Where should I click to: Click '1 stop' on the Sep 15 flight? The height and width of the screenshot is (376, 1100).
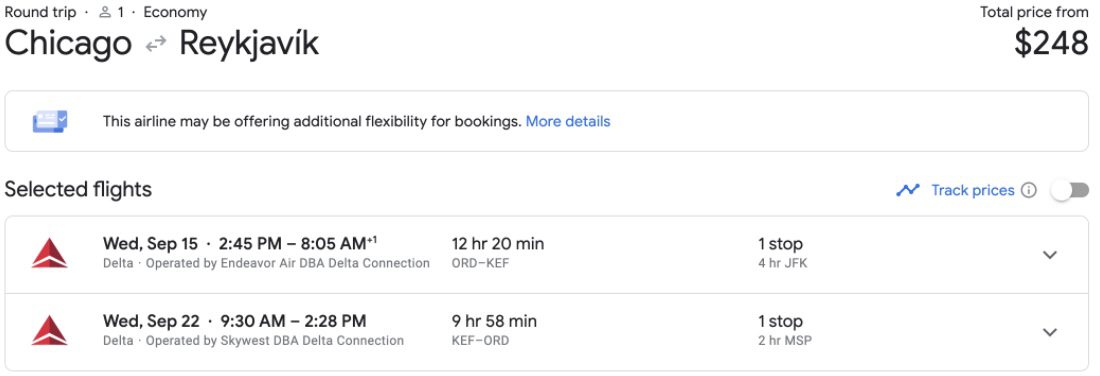pos(780,243)
